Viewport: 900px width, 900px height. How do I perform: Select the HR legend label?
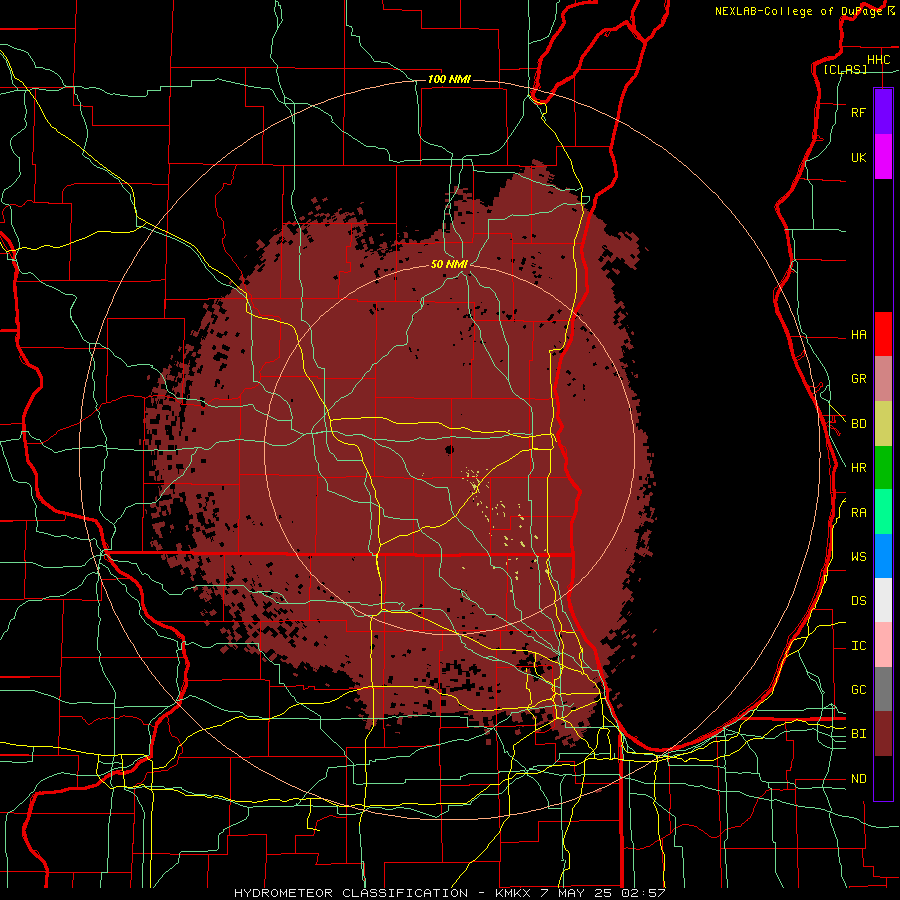(x=858, y=468)
